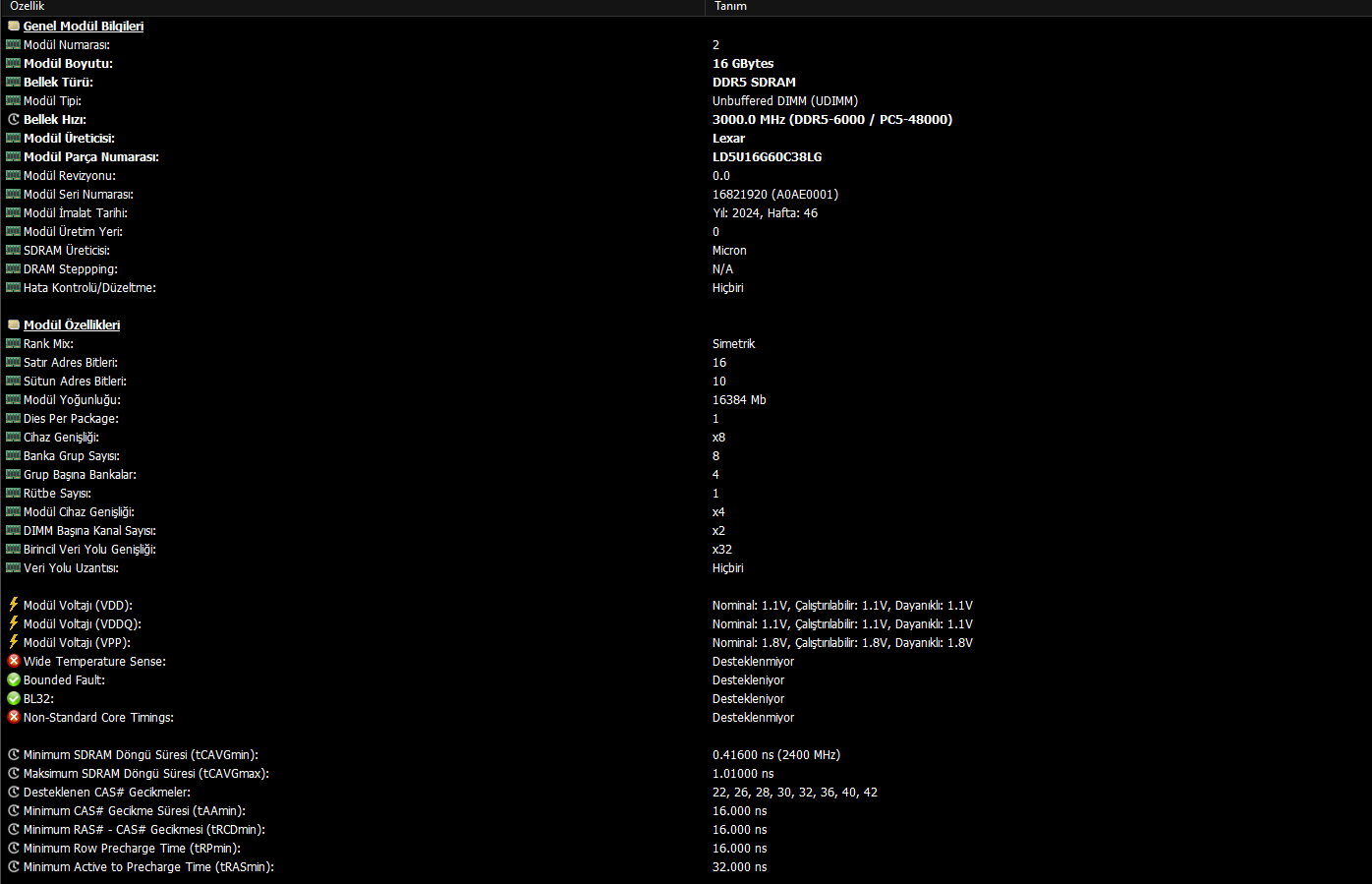Screen dimensions: 1372x884
Task: Select the Modül Revizyonu row label
Action: [70, 176]
